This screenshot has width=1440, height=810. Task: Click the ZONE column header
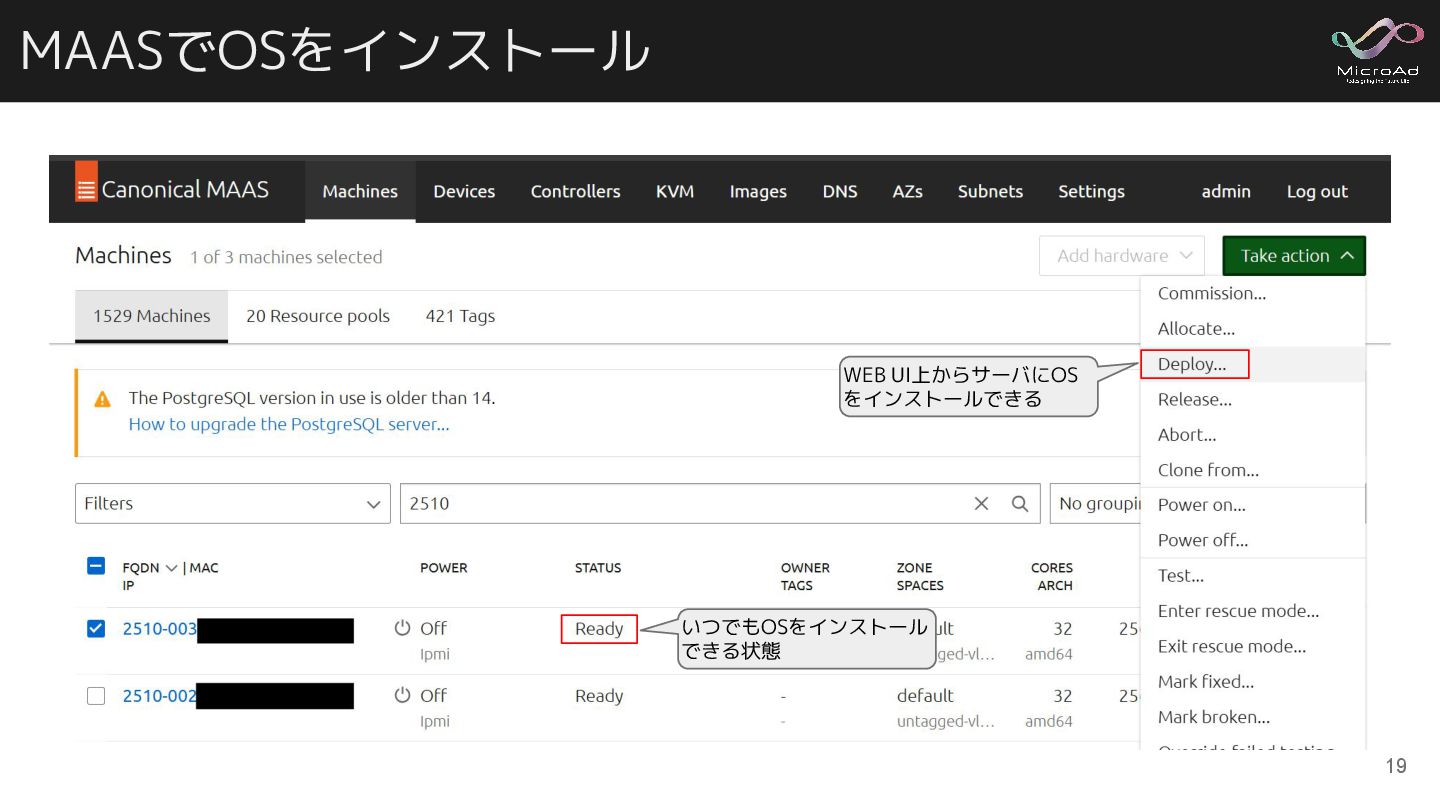[x=914, y=568]
